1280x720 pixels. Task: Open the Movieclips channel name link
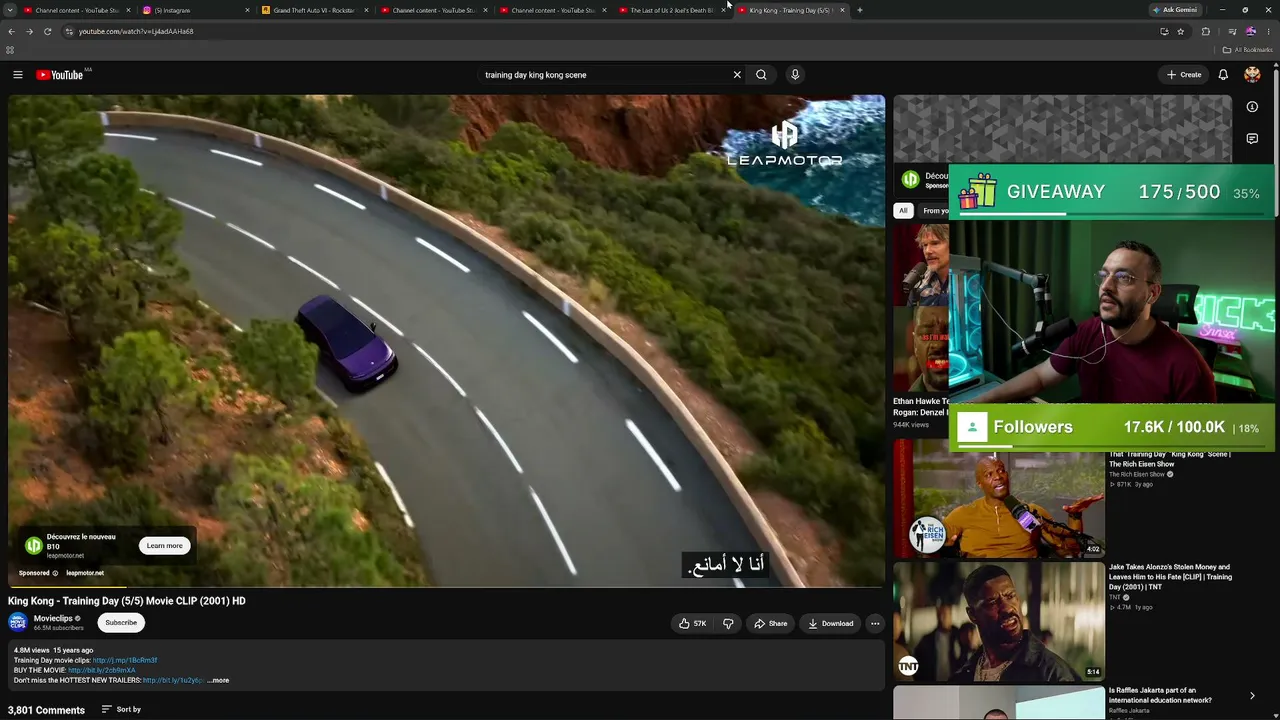tap(53, 618)
